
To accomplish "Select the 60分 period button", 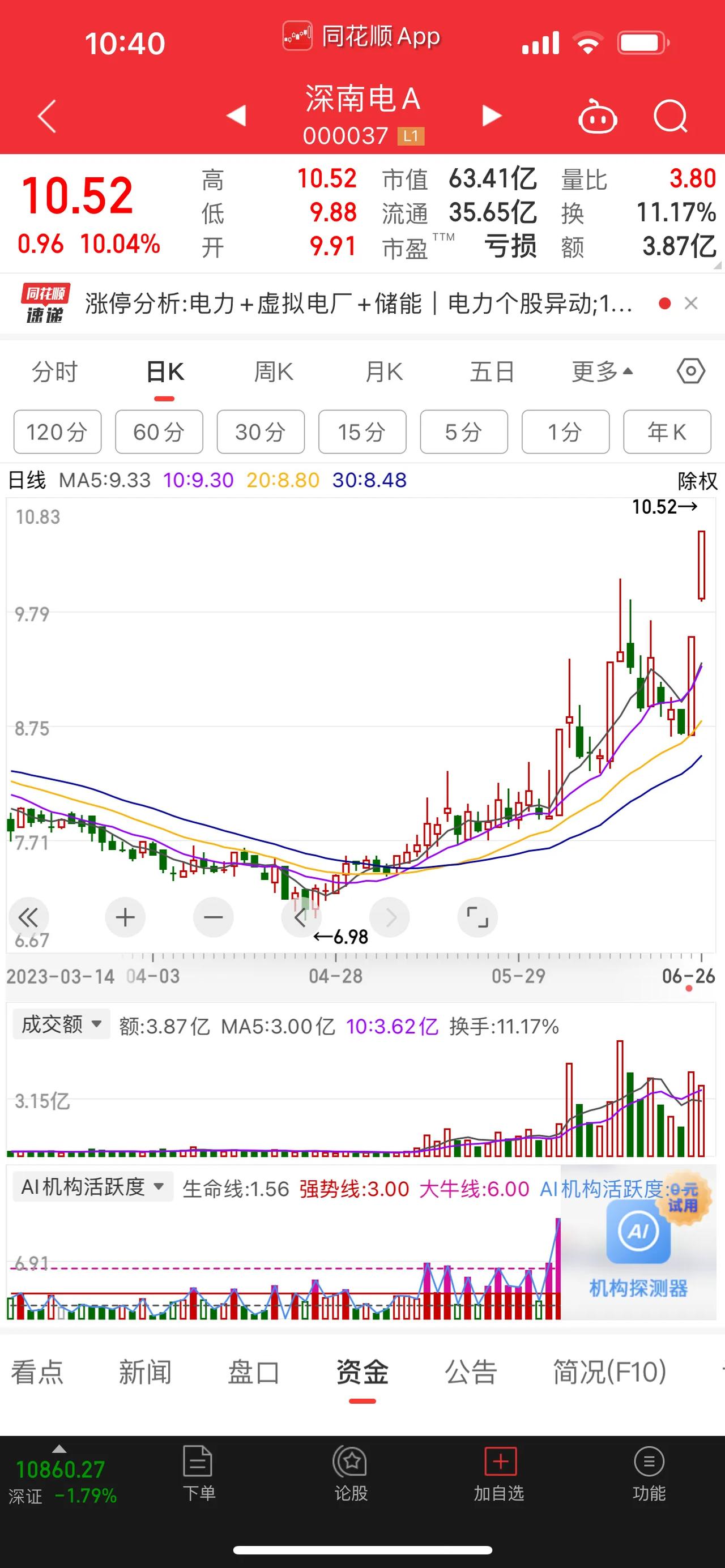I will coord(159,431).
